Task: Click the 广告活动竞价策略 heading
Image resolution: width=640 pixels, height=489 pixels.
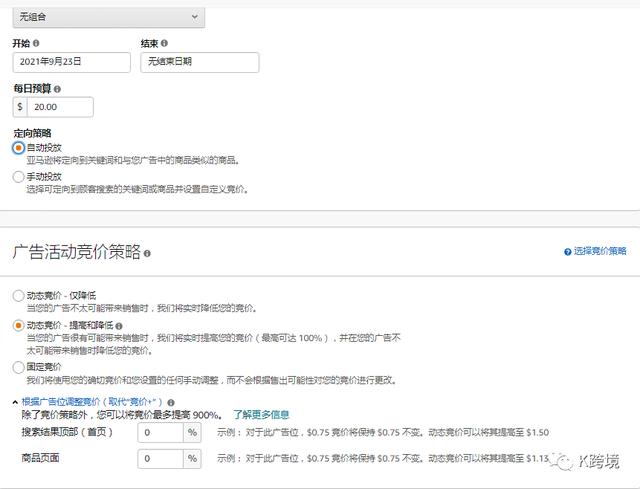Action: click(x=76, y=252)
